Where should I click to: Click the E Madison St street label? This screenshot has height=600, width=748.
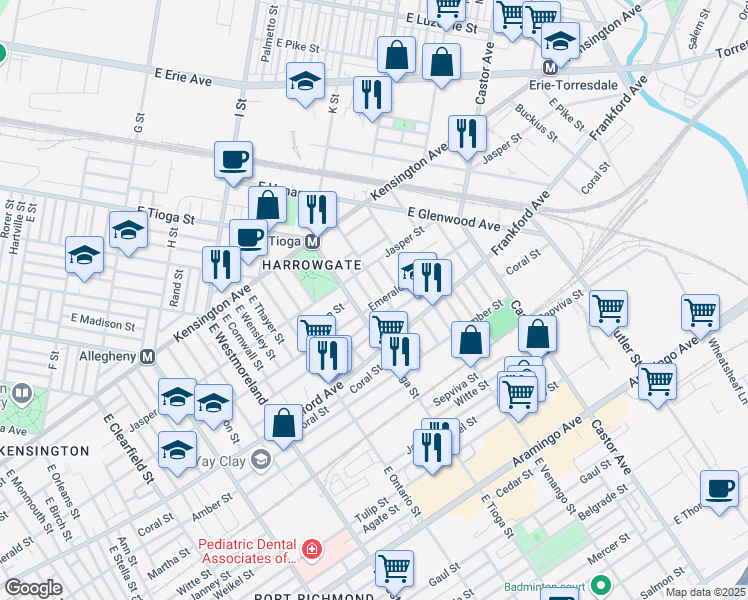103,322
